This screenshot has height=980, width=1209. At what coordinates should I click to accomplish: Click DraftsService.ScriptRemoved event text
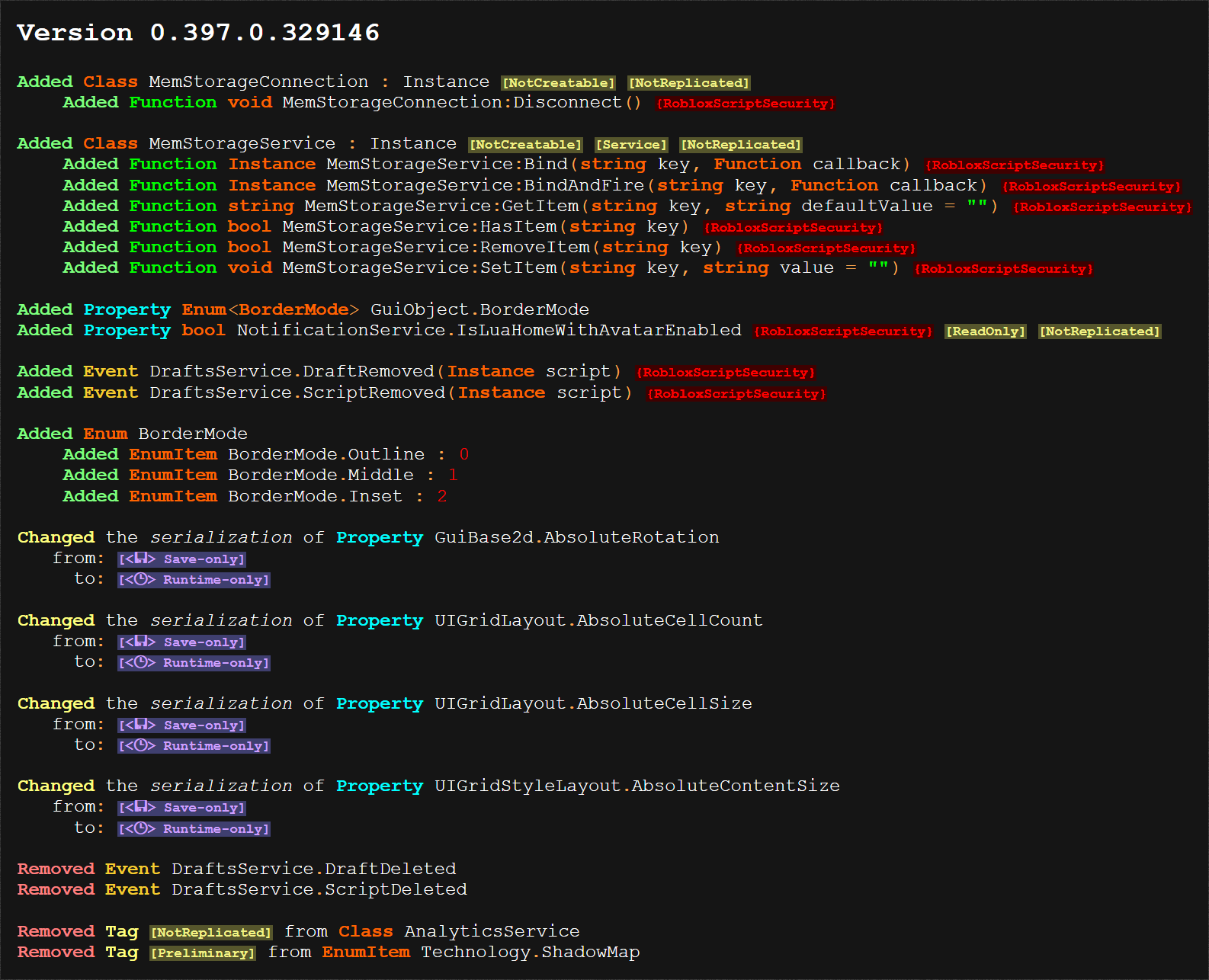[297, 392]
